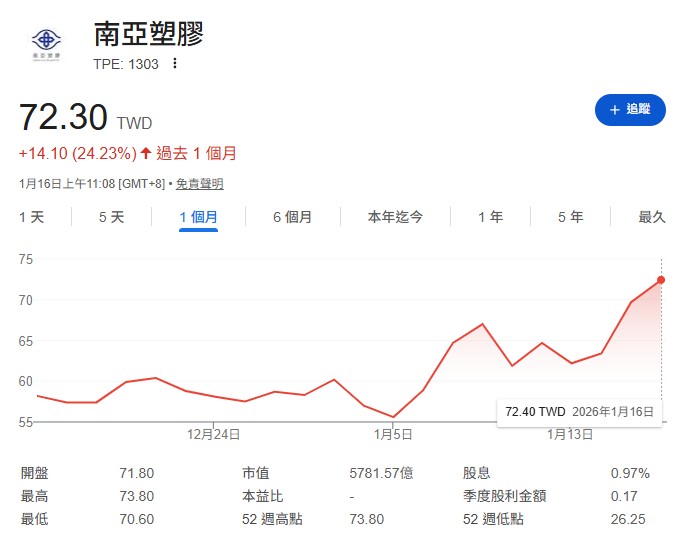678x555 pixels.
Task: Select the 1 天 time range tab
Action: tap(31, 217)
